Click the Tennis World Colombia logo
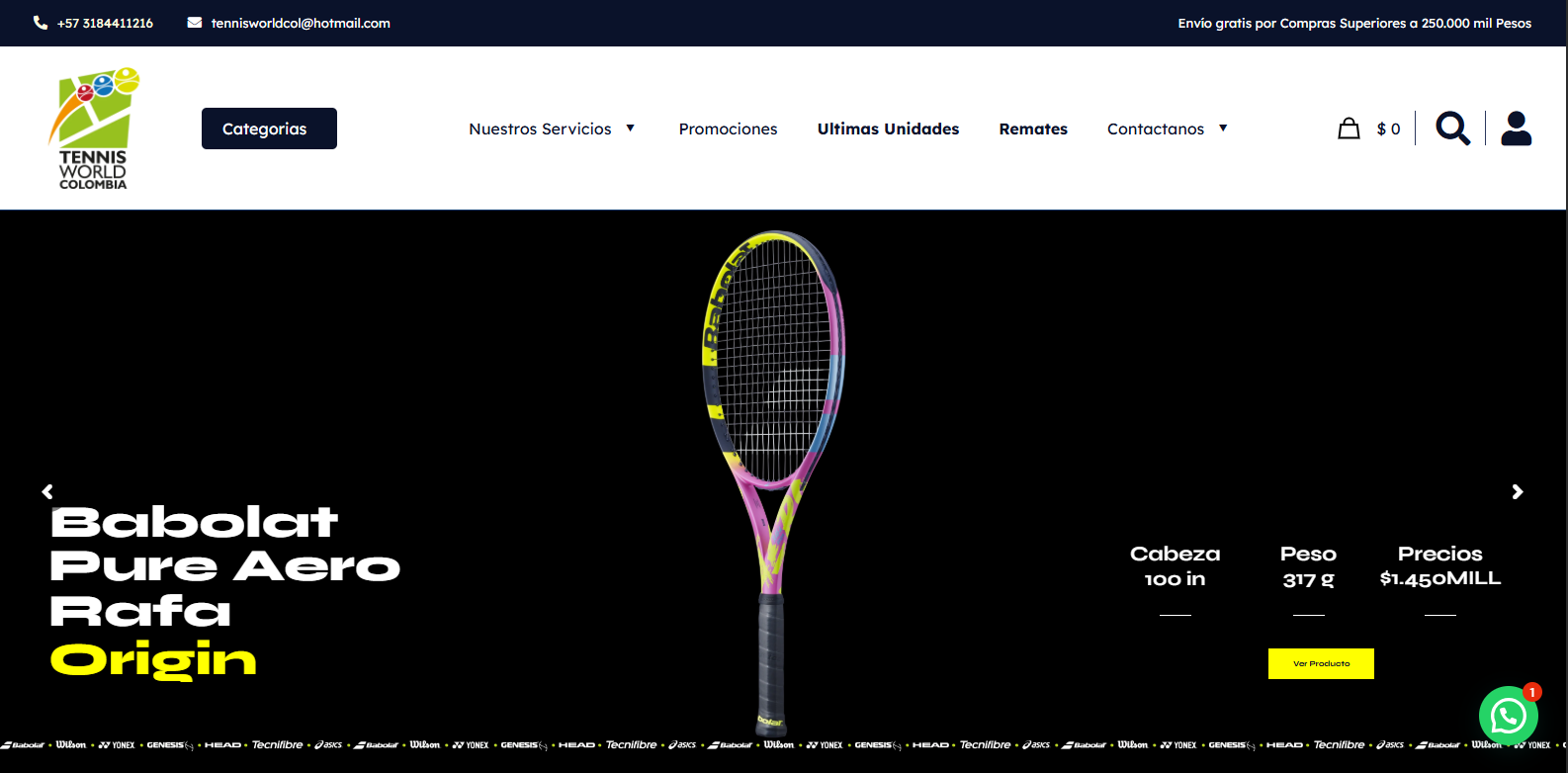This screenshot has height=773, width=1568. tap(94, 129)
